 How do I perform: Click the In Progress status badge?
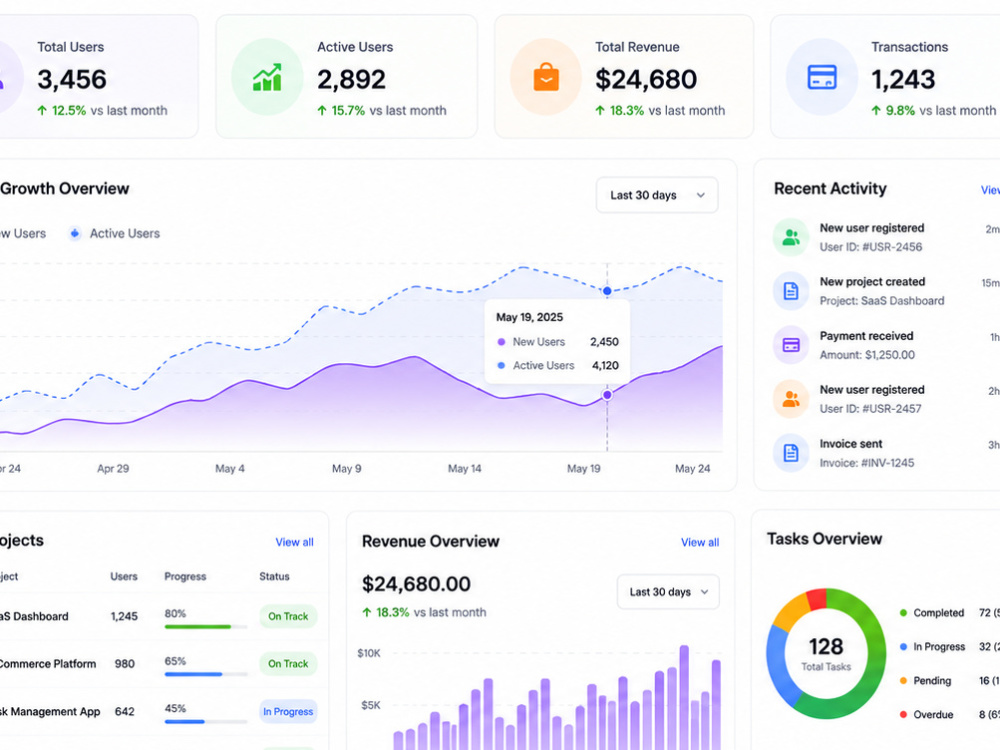coord(288,711)
